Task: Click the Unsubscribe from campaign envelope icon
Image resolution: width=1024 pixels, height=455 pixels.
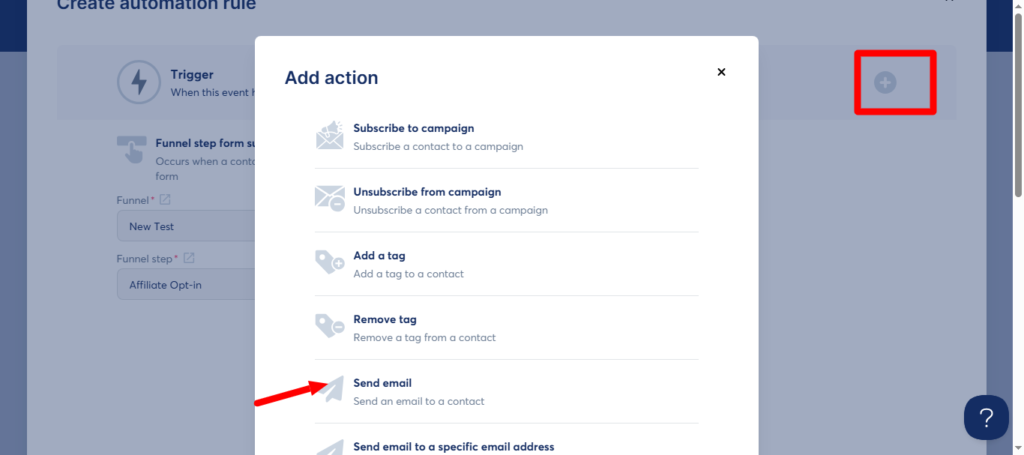Action: [x=330, y=198]
